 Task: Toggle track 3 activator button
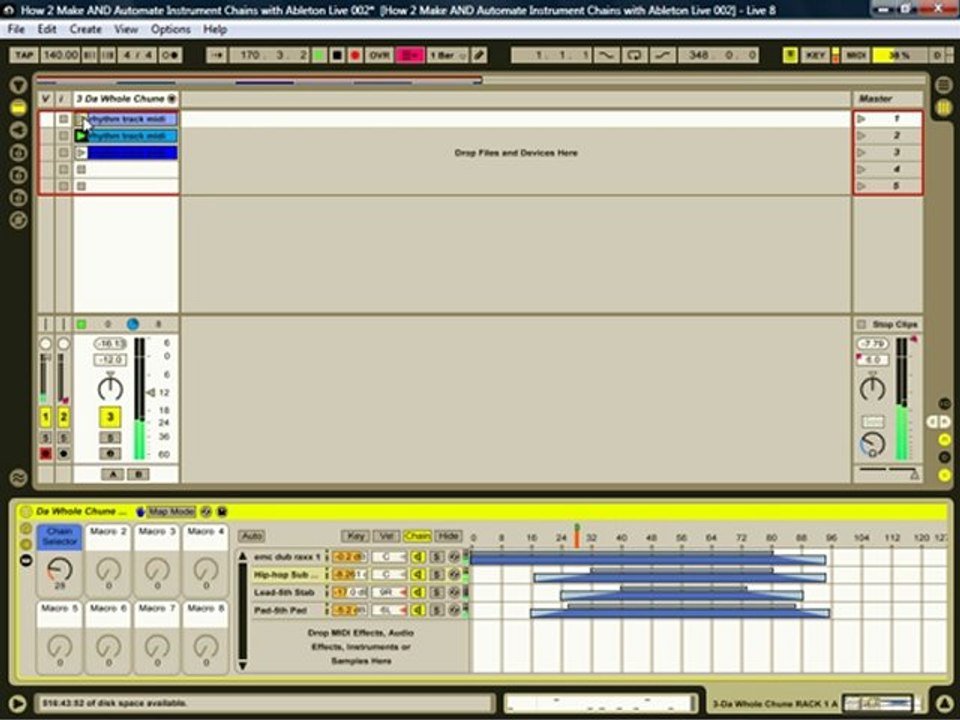[110, 417]
